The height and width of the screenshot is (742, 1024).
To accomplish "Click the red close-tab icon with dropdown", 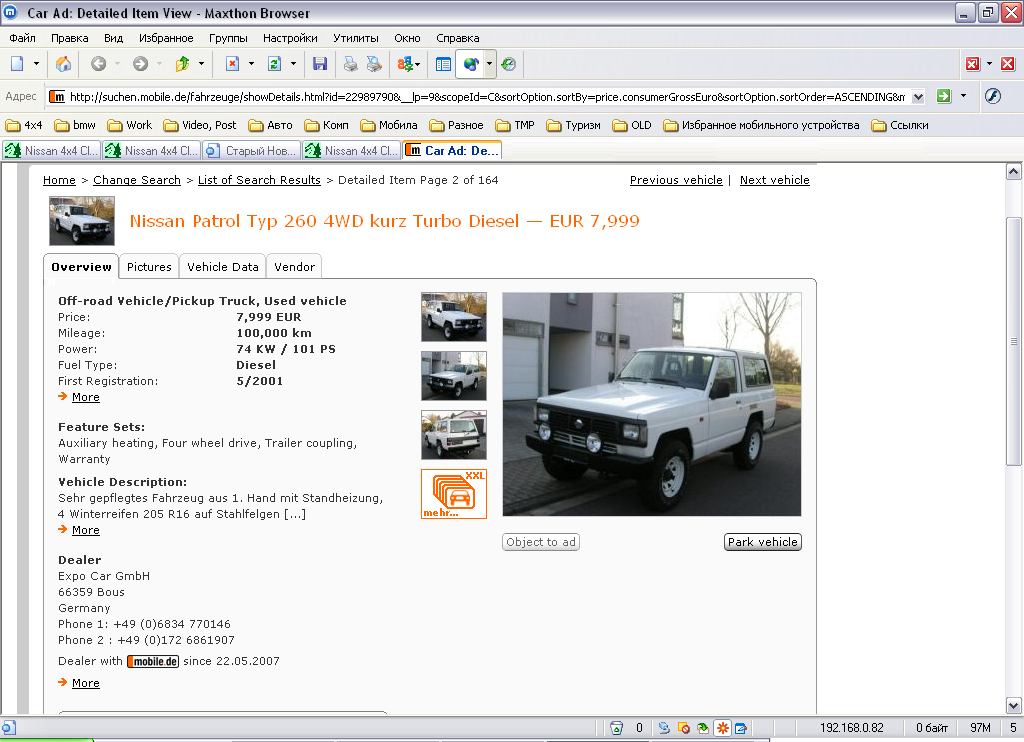I will [973, 63].
